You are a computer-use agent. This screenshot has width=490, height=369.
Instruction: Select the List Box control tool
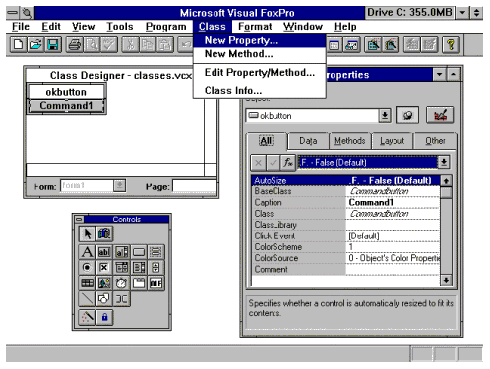click(139, 267)
